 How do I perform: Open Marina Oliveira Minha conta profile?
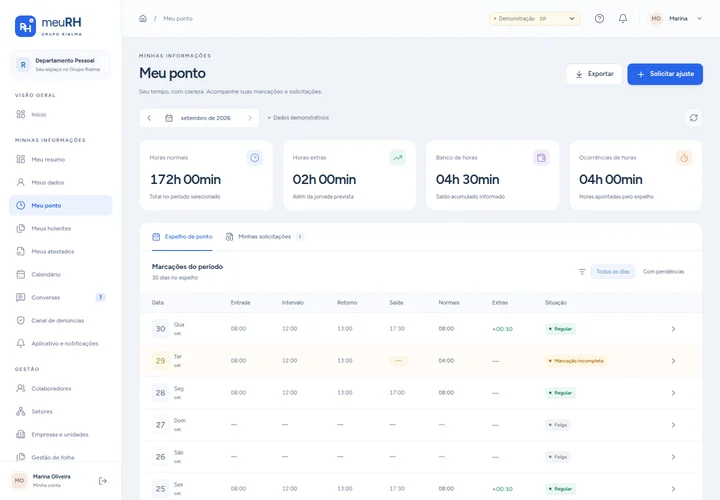51,481
